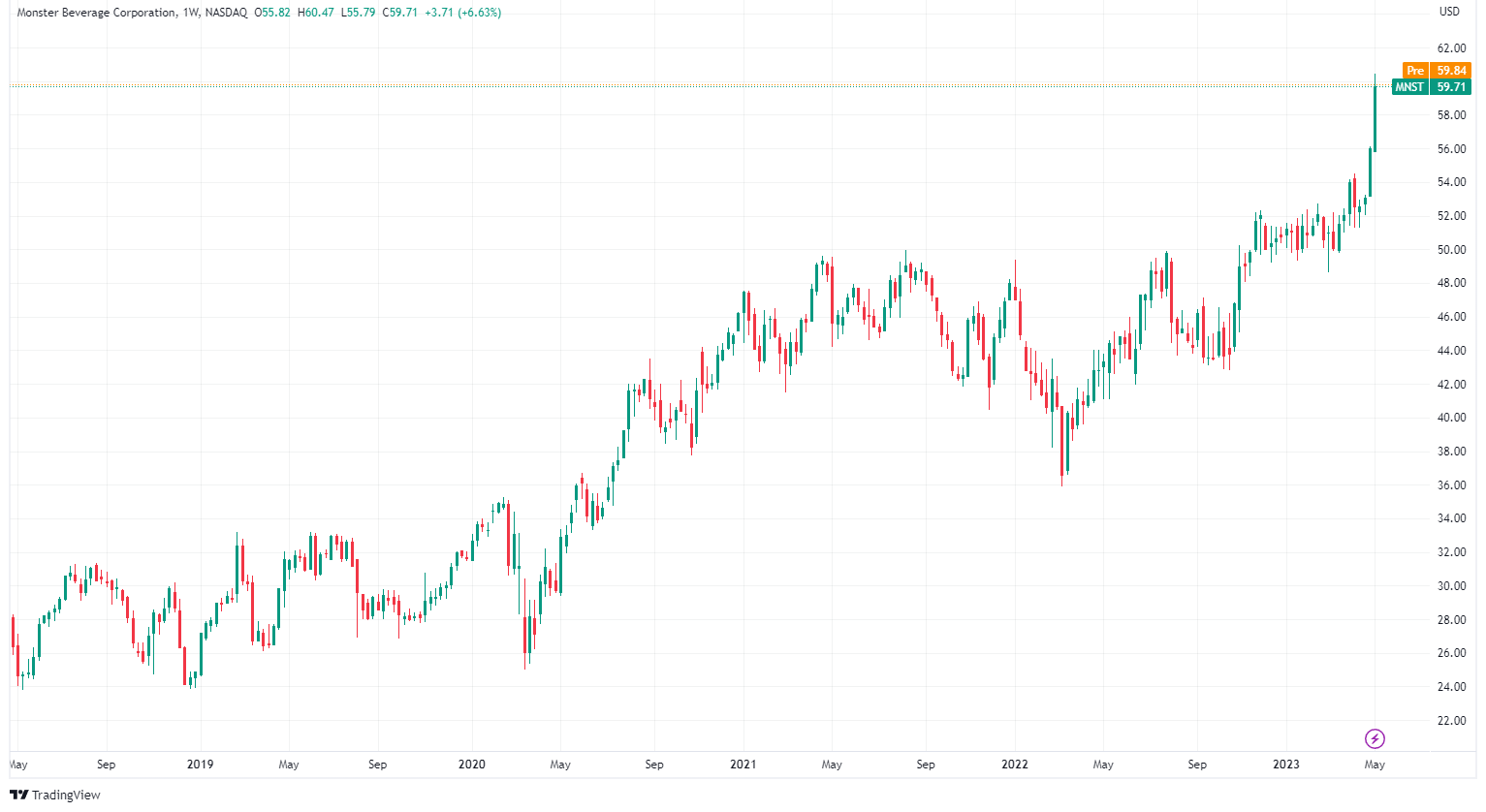Click the 2021 label on time axis

click(x=743, y=765)
